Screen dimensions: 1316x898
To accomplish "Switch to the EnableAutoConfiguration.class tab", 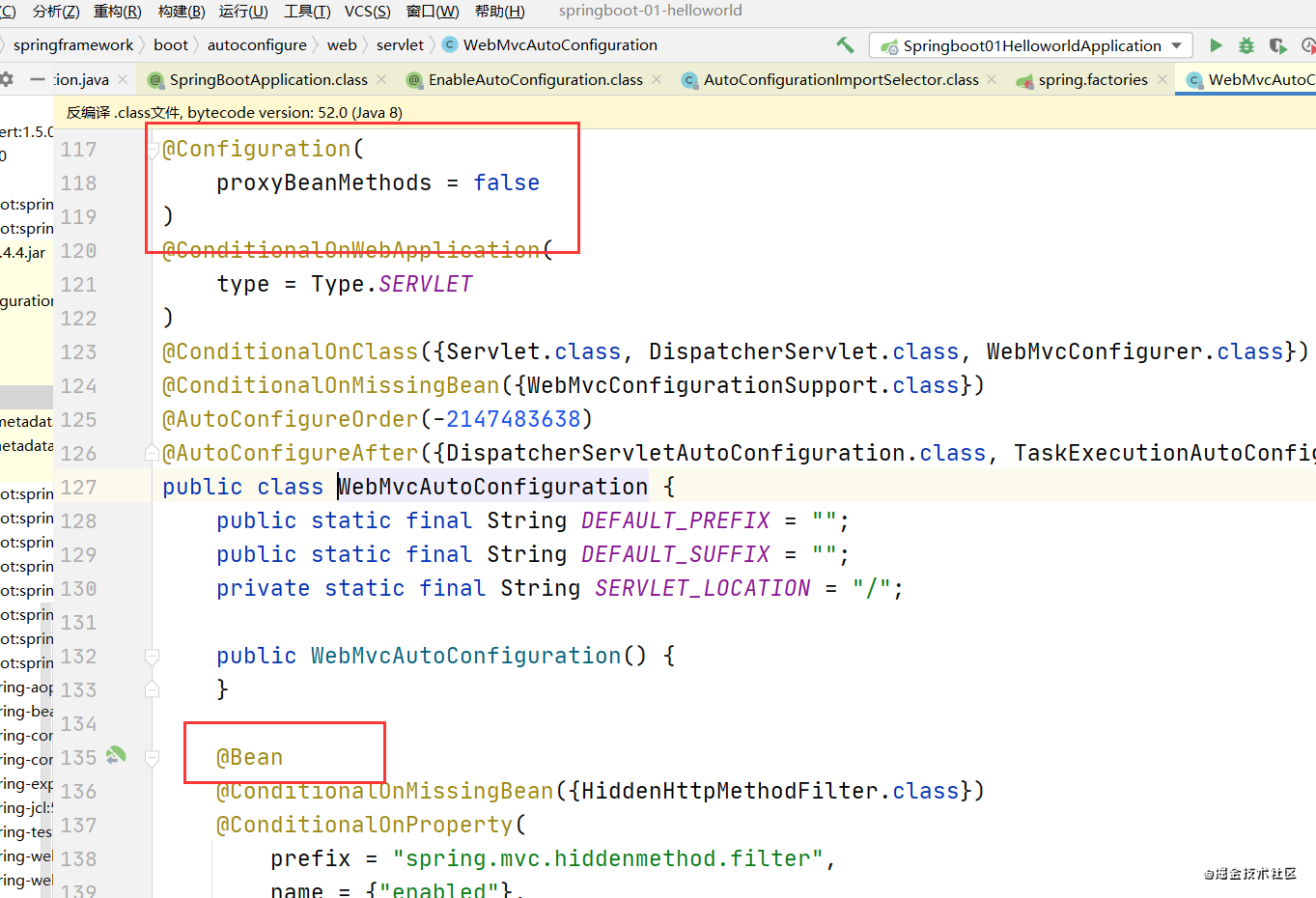I will 536,79.
